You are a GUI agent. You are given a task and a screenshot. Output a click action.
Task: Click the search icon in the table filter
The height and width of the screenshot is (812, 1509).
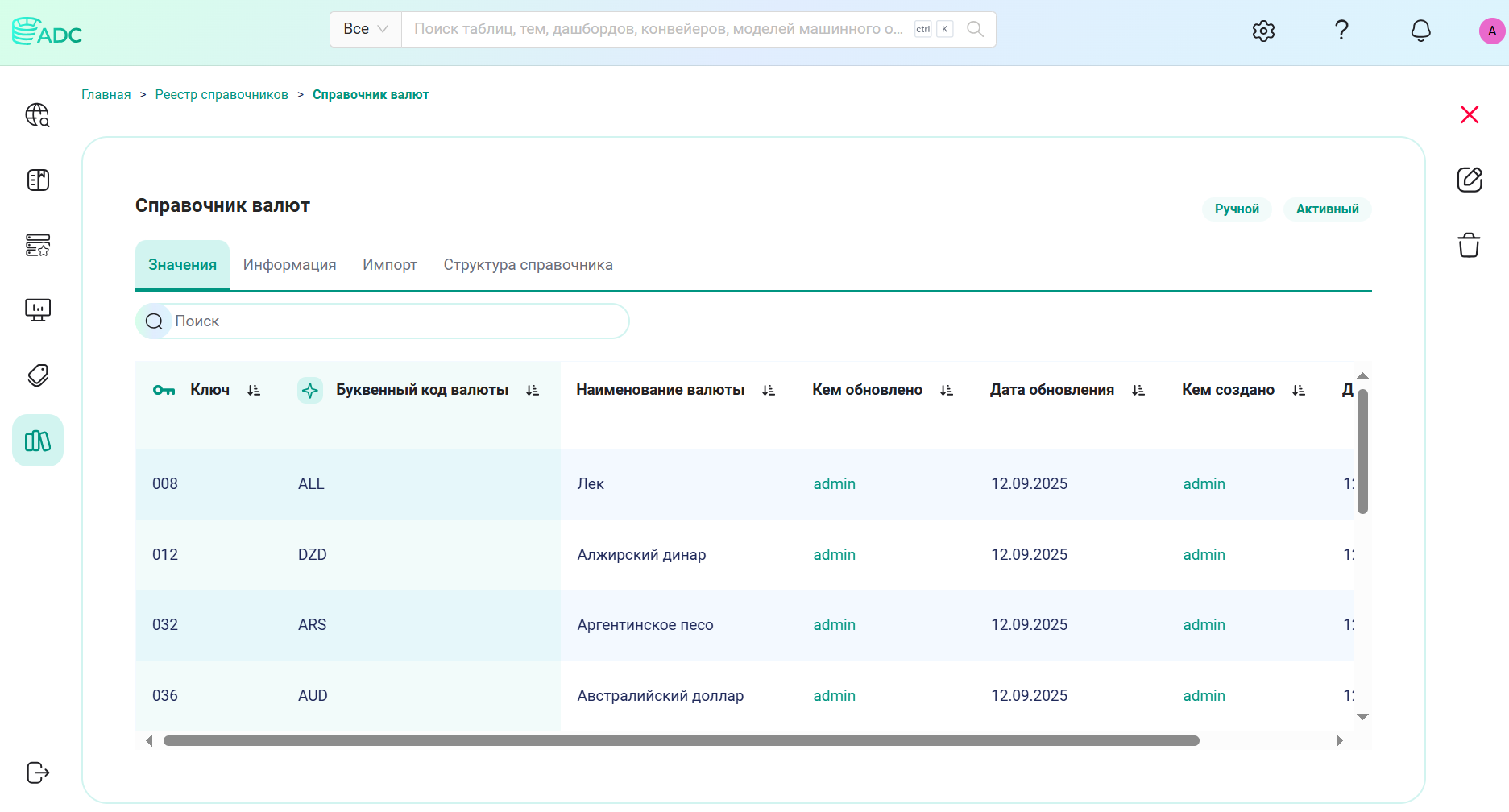pyautogui.click(x=154, y=321)
